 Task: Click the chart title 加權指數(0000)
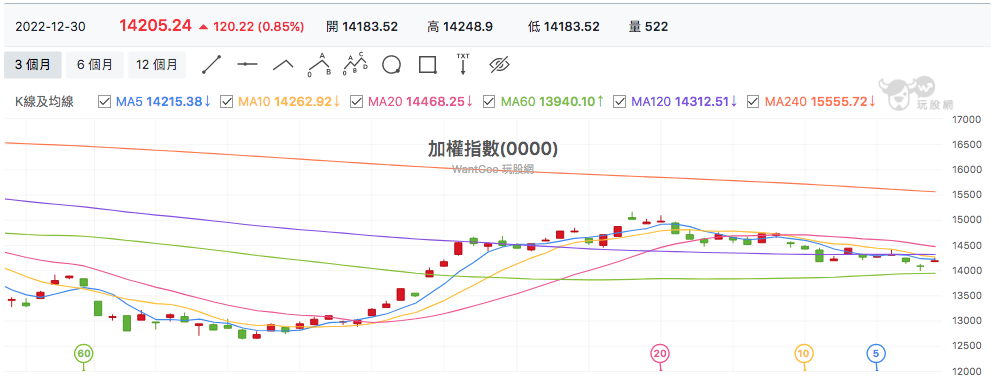[x=493, y=148]
